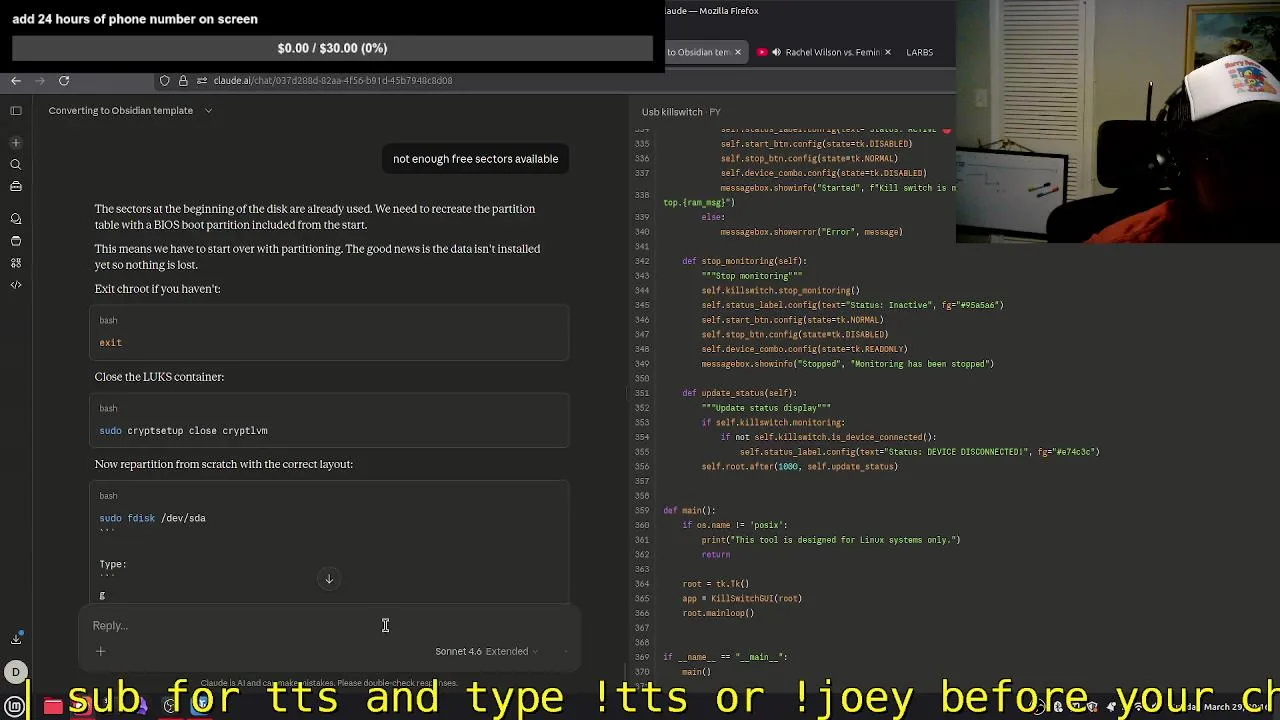1280x720 pixels.
Task: Switch to the LARBS tab
Action: 919,52
